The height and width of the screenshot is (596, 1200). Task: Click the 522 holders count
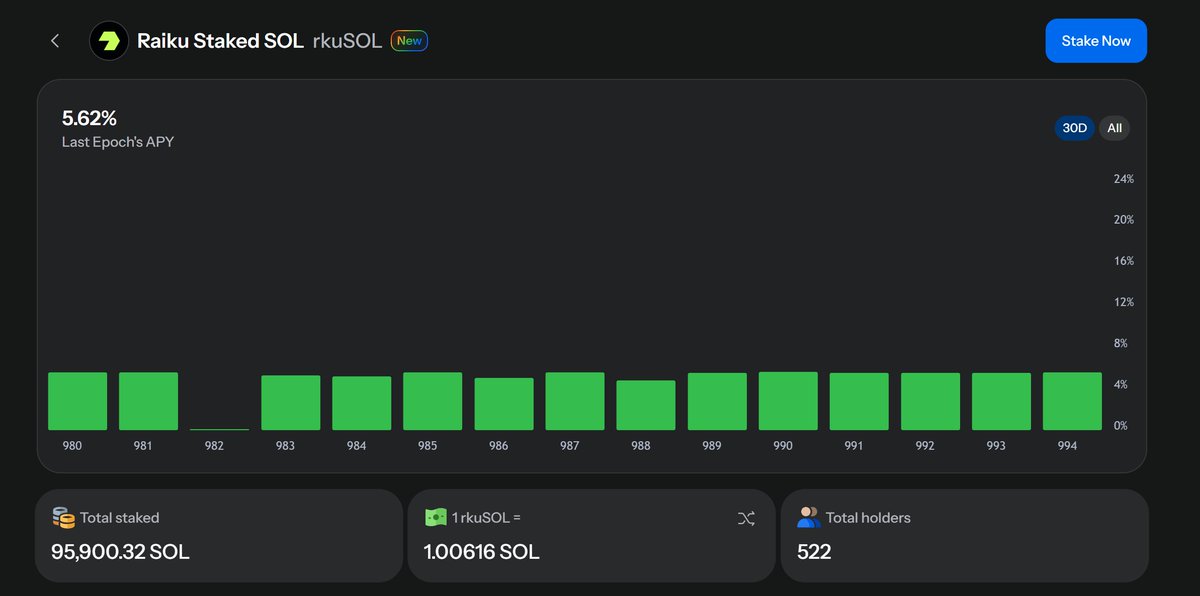[x=814, y=551]
